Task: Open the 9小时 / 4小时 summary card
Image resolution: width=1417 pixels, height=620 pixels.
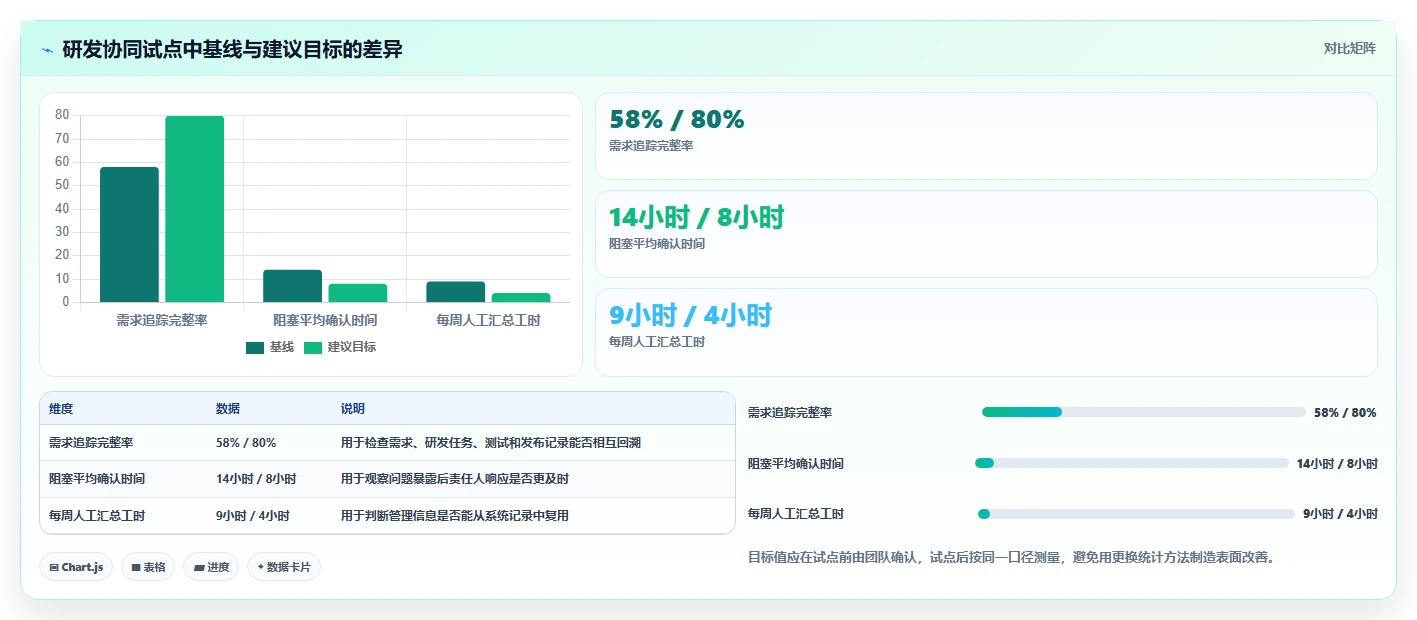Action: click(x=986, y=332)
